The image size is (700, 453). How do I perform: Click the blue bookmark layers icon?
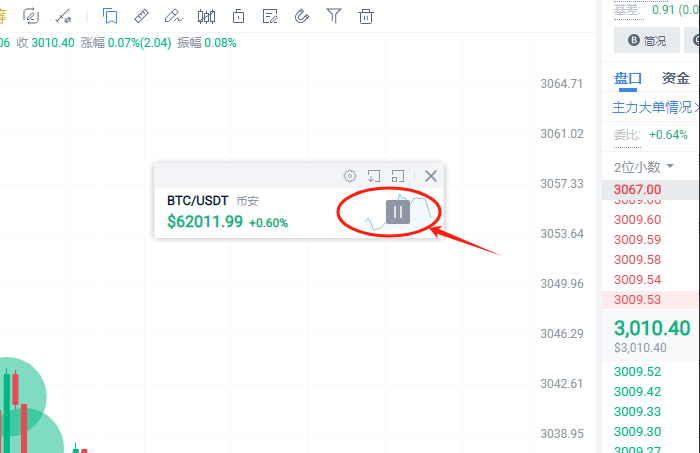coord(110,16)
